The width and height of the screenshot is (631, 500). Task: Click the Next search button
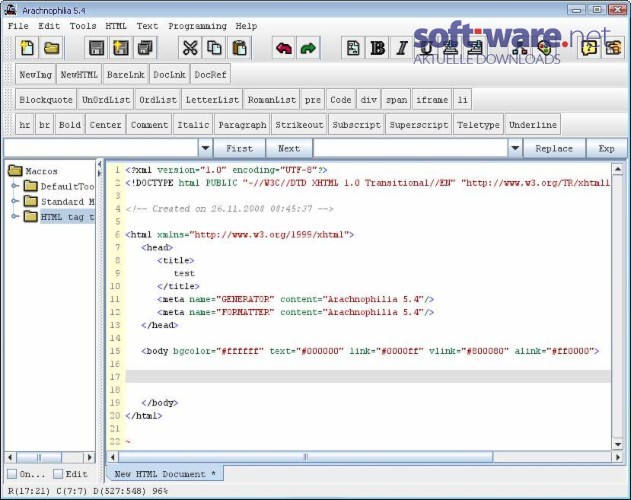click(x=289, y=148)
